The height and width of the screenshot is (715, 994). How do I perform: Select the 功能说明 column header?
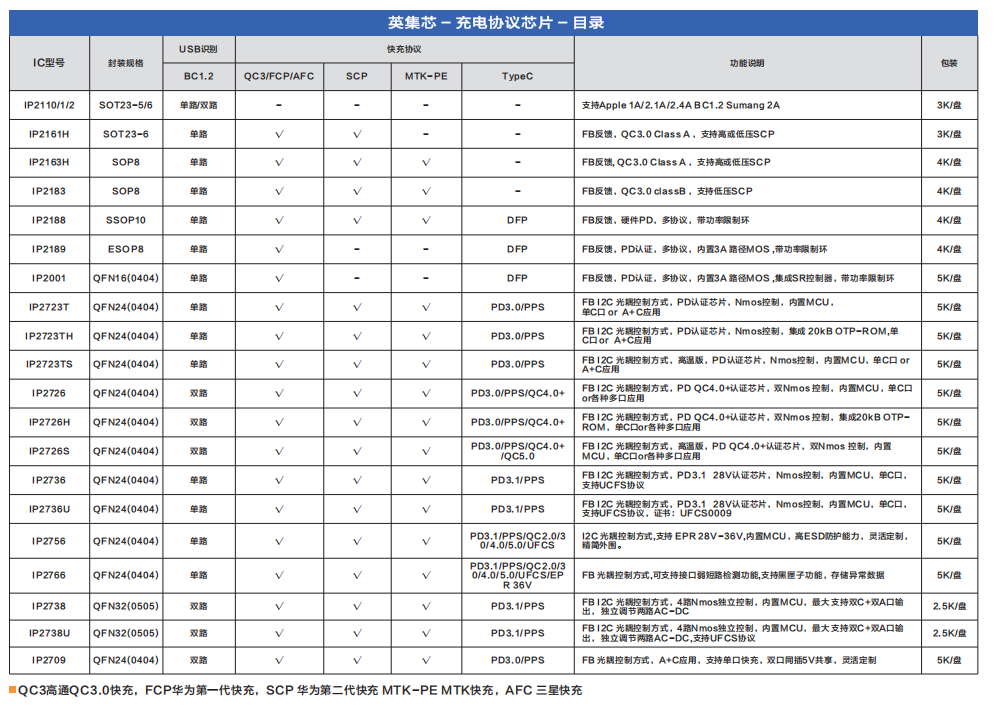(747, 63)
